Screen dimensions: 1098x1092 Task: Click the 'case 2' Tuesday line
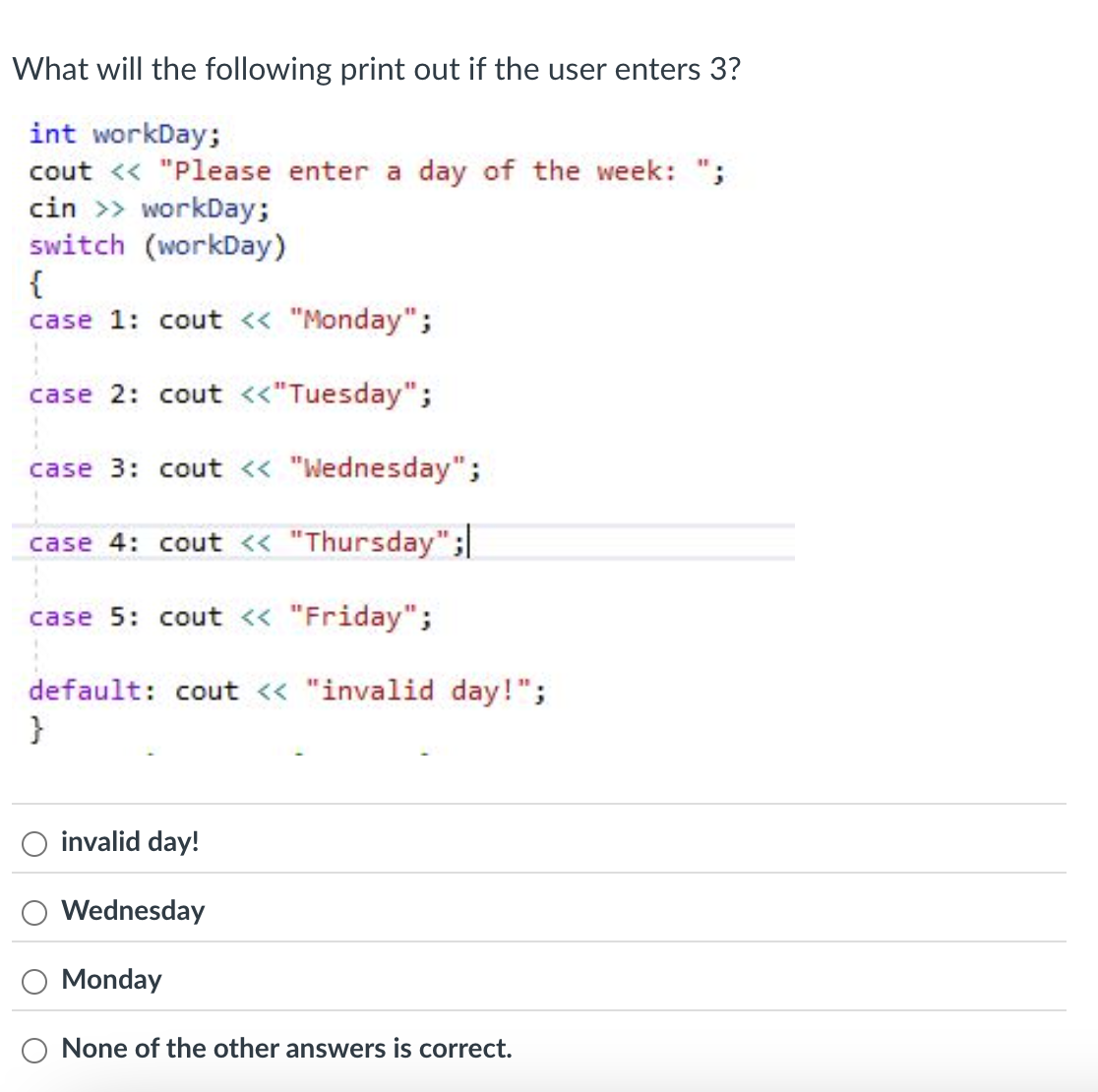pos(228,394)
